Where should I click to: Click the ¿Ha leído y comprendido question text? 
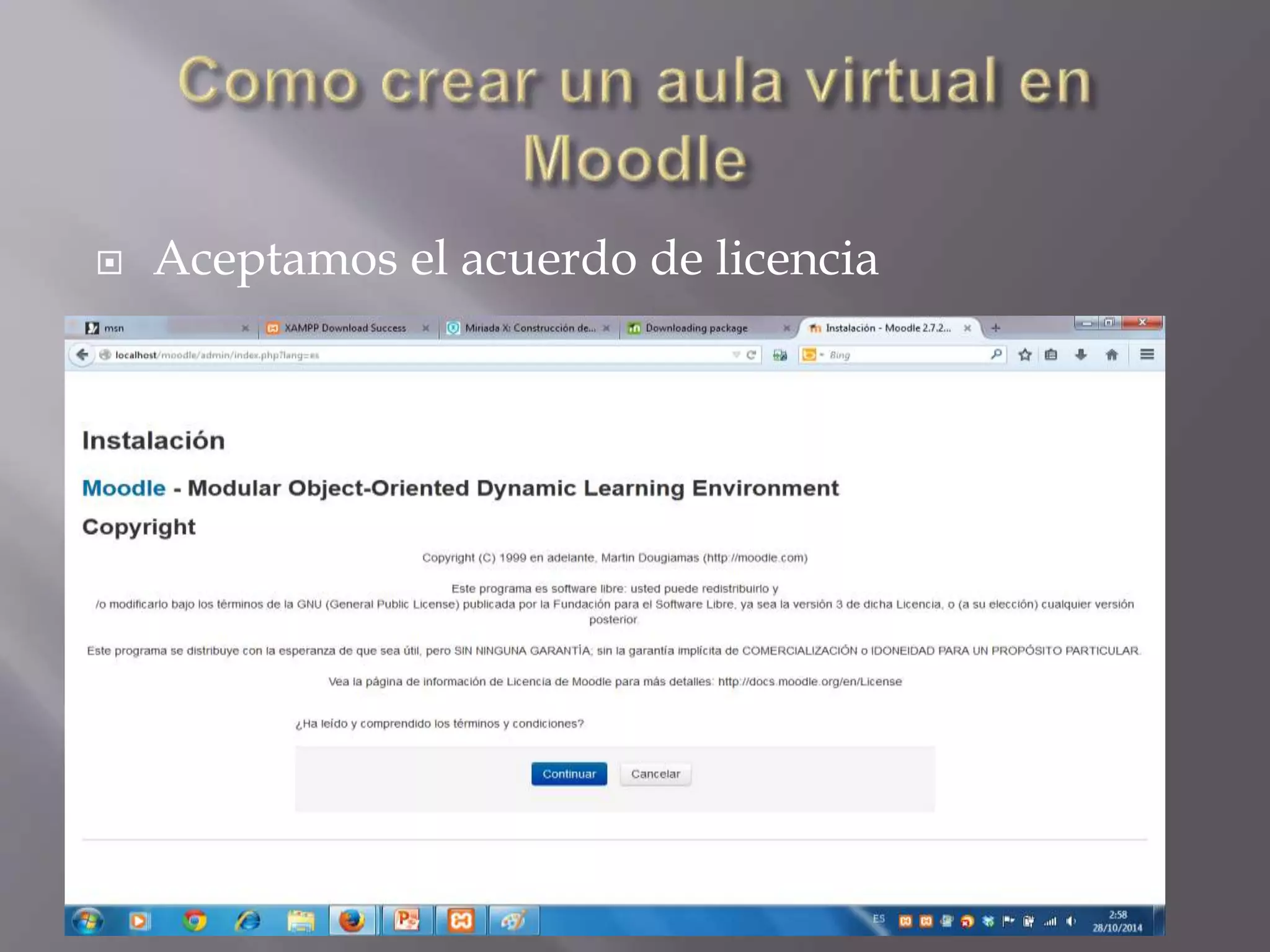tap(440, 724)
